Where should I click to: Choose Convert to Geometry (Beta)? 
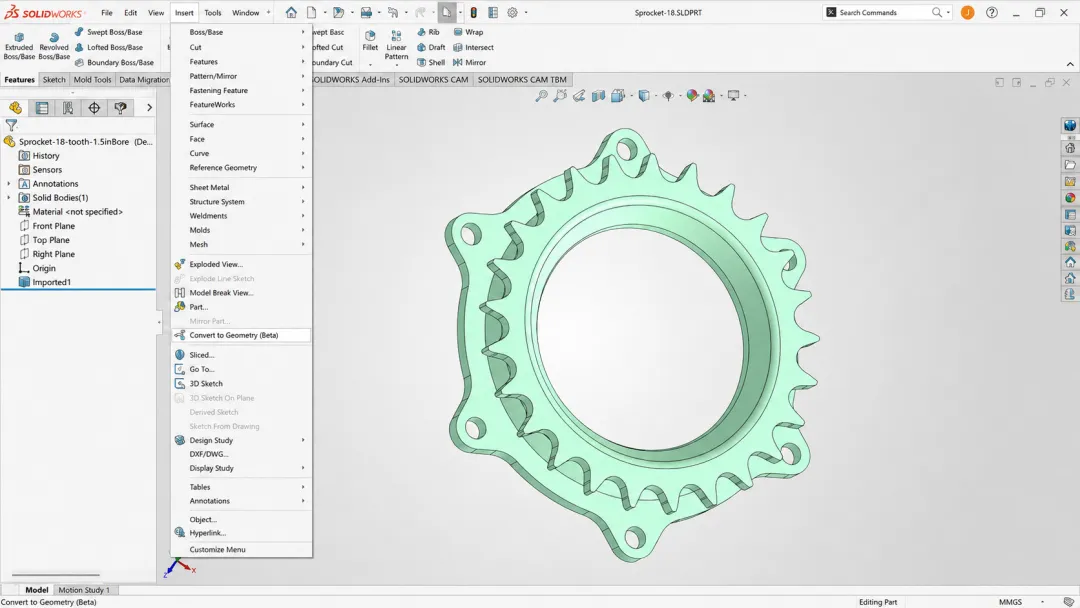[x=241, y=335]
